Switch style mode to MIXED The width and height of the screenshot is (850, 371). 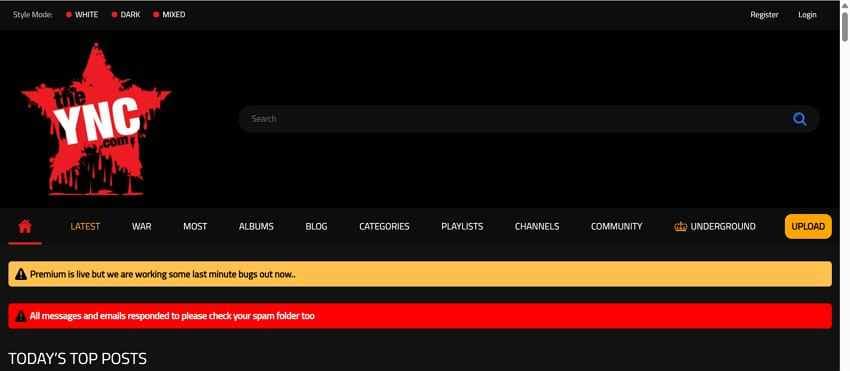(x=169, y=15)
